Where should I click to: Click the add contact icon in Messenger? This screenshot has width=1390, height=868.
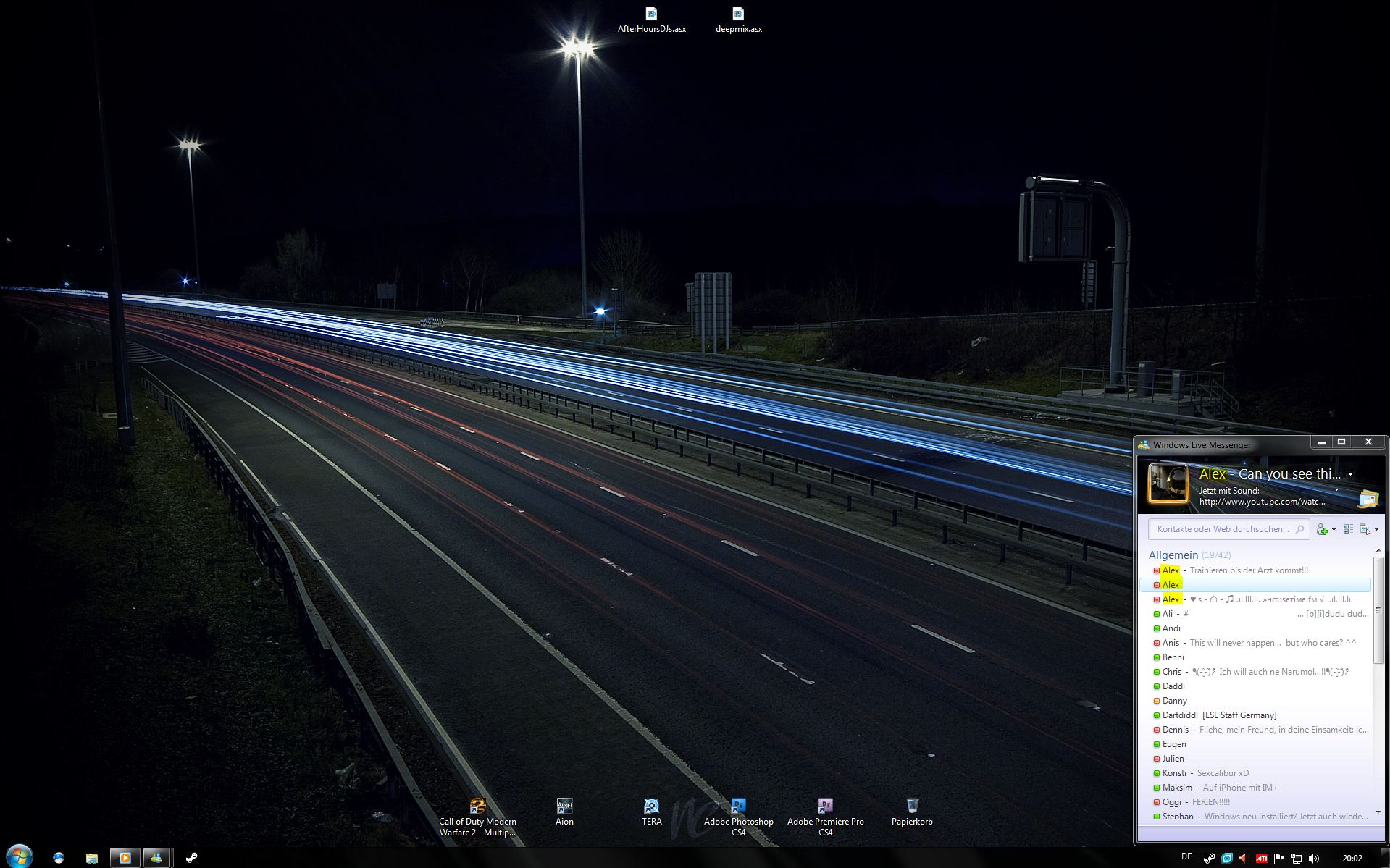point(1323,529)
